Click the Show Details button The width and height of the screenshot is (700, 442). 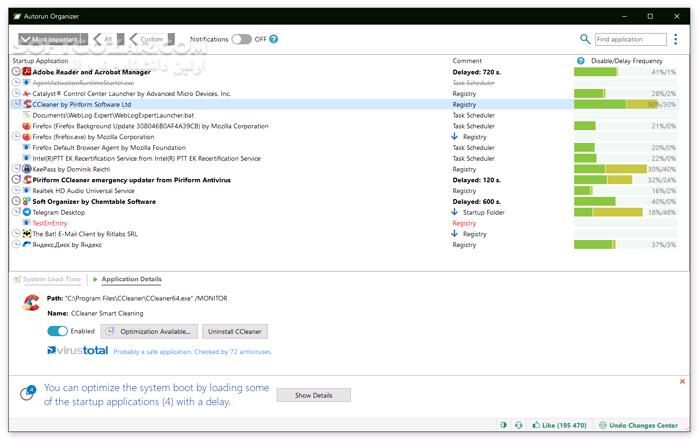[313, 395]
